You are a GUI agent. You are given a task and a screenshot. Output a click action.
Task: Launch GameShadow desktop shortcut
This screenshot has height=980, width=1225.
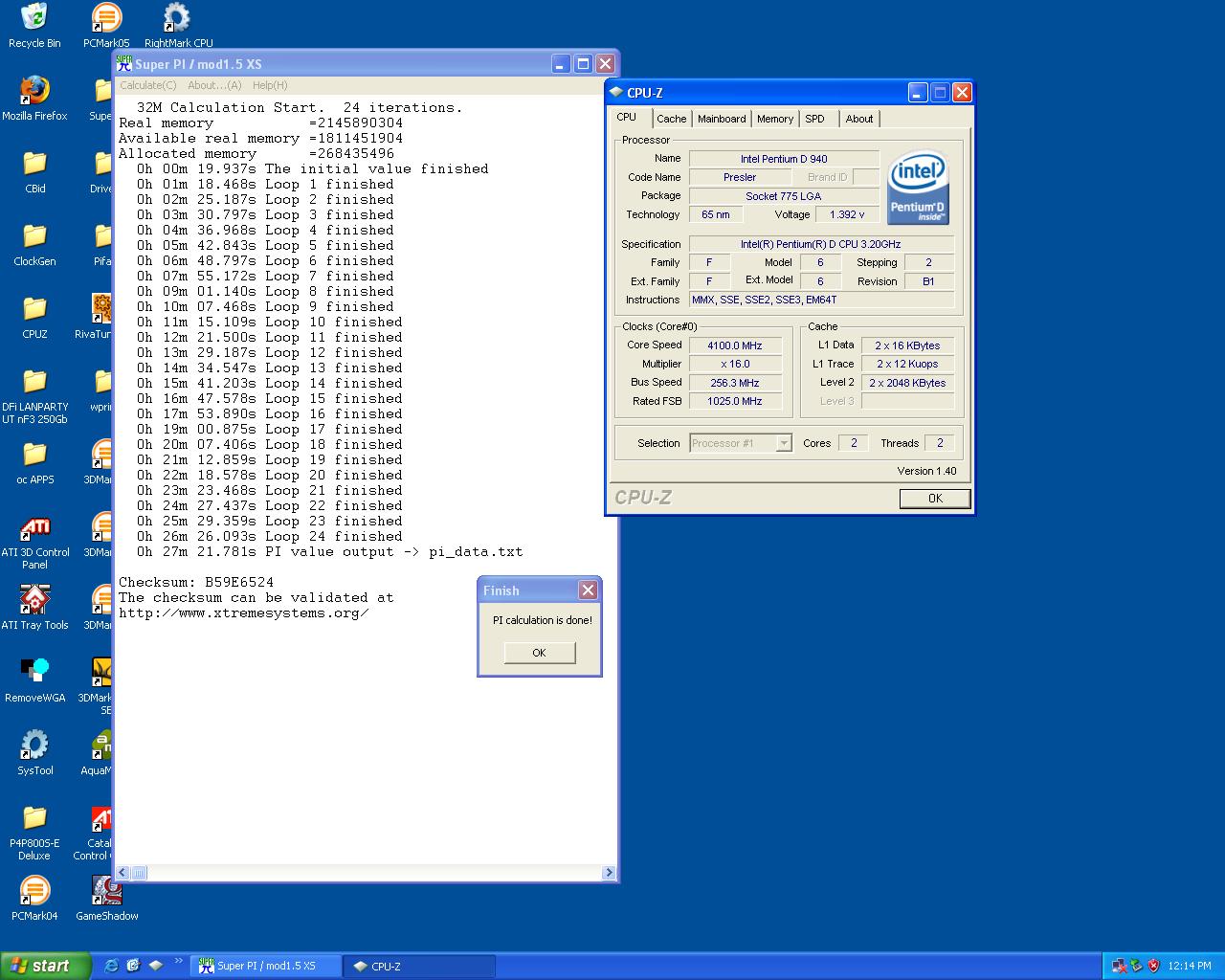point(106,898)
